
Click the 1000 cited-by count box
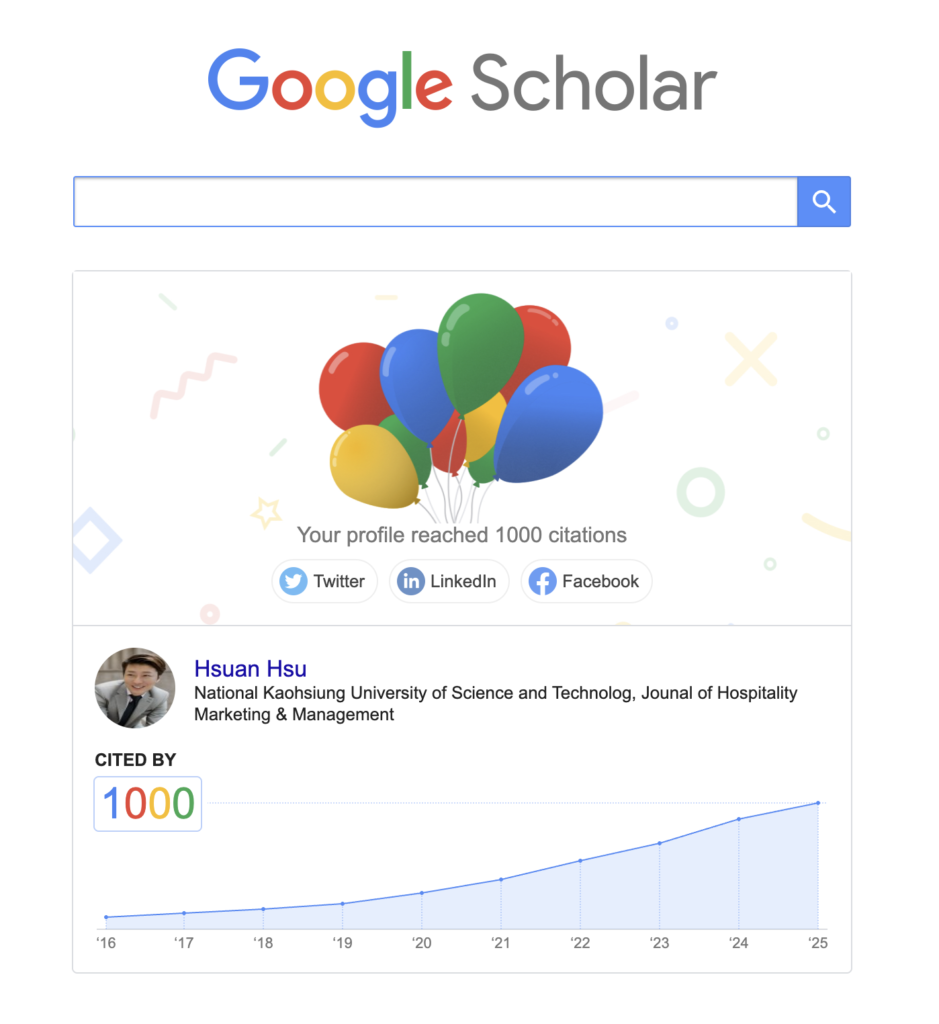148,803
